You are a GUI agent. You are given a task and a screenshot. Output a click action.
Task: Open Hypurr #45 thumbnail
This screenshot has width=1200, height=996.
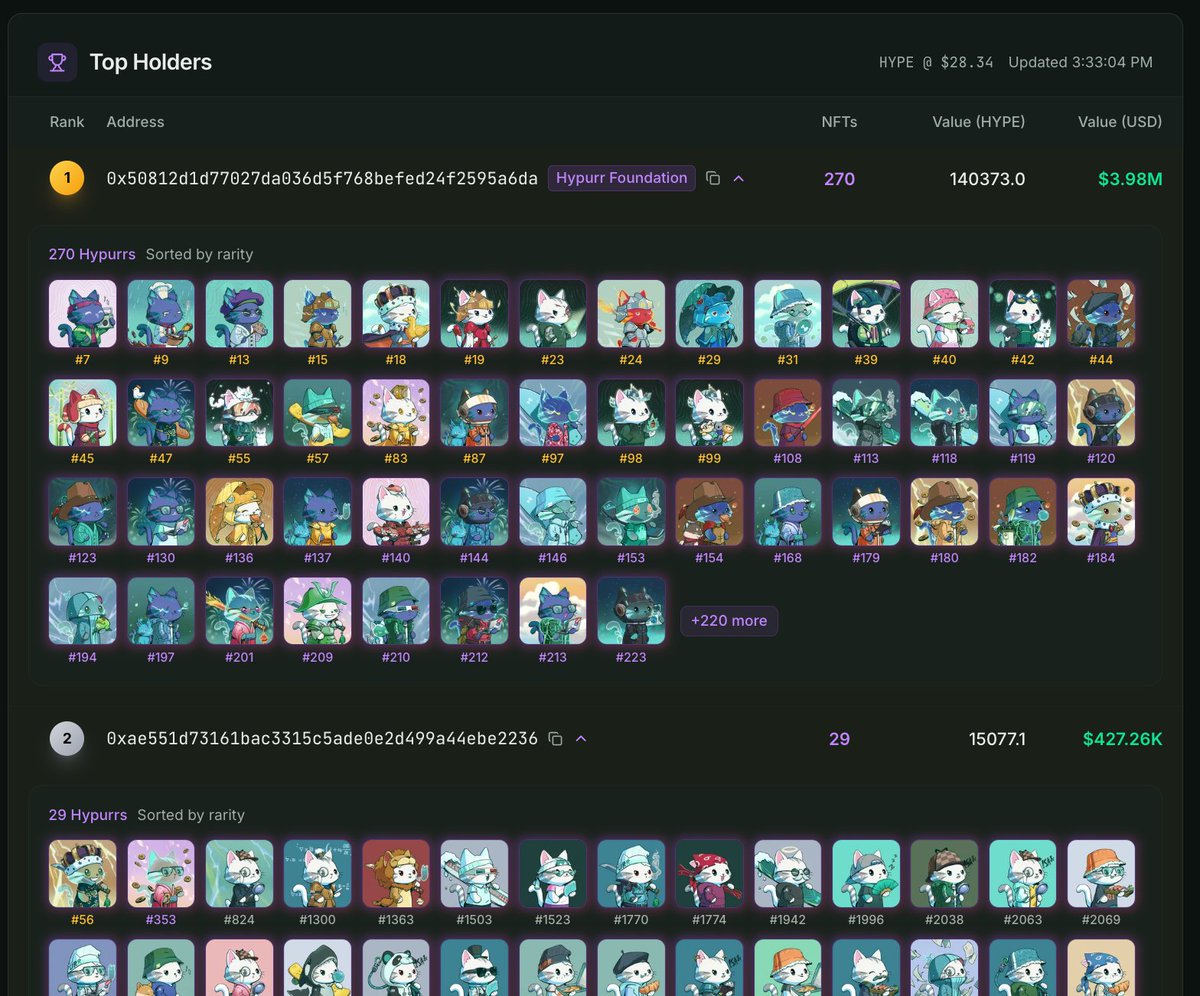(83, 412)
